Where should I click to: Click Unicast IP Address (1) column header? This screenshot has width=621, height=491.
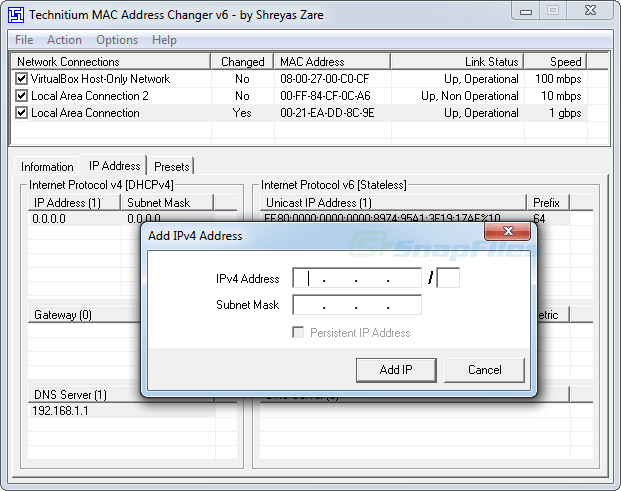pyautogui.click(x=393, y=203)
